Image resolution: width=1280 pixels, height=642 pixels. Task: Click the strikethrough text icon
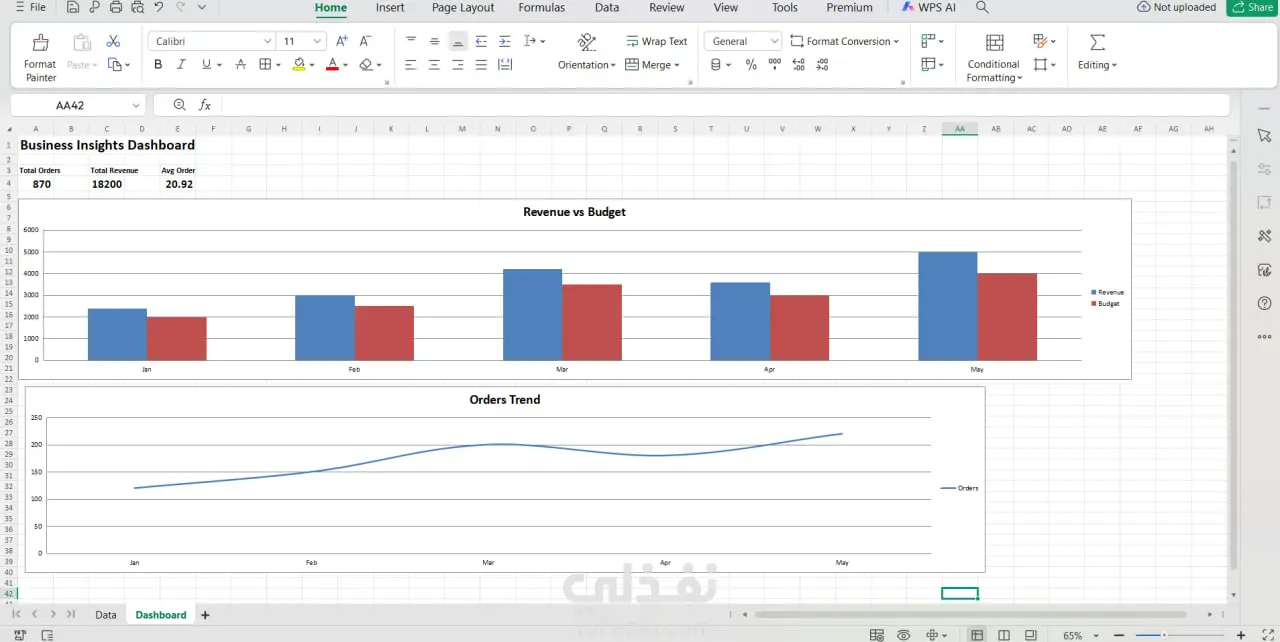point(240,65)
